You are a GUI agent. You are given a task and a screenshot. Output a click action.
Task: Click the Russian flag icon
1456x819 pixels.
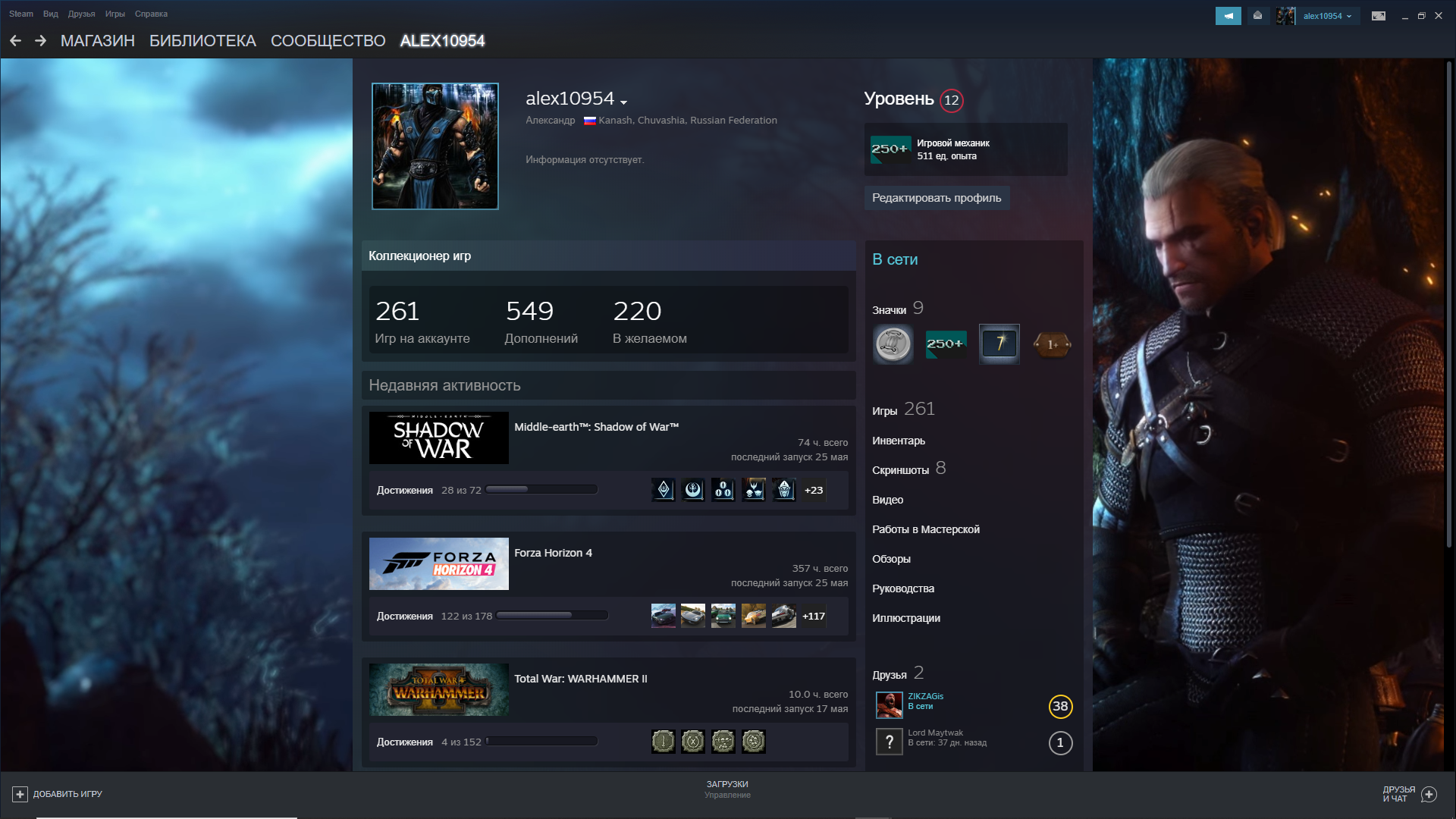[x=589, y=121]
